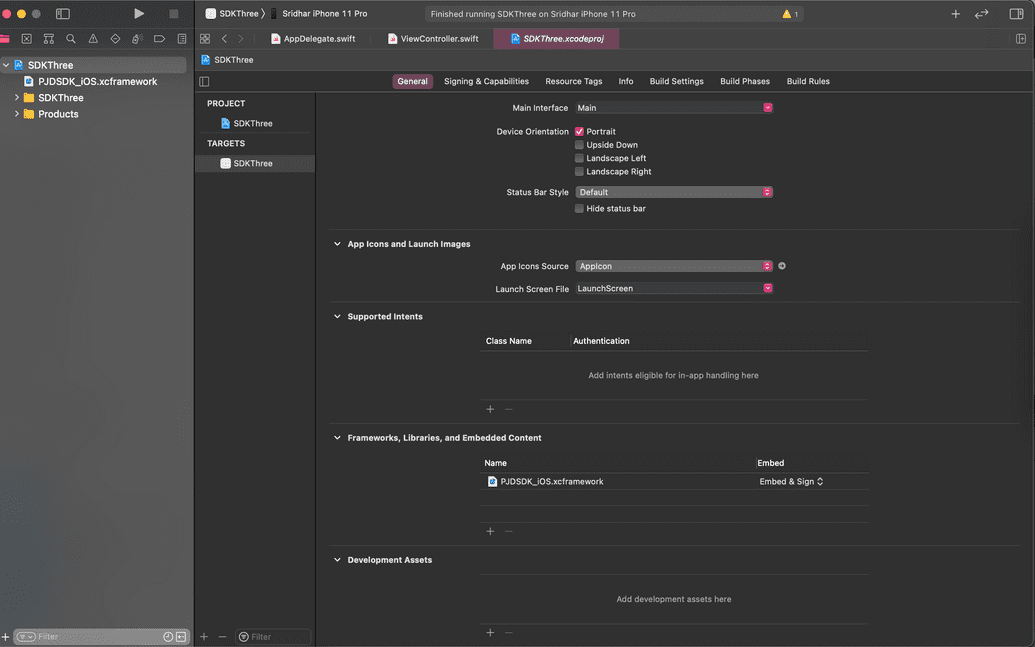
Task: Enable Upside Down device orientation
Action: (579, 144)
